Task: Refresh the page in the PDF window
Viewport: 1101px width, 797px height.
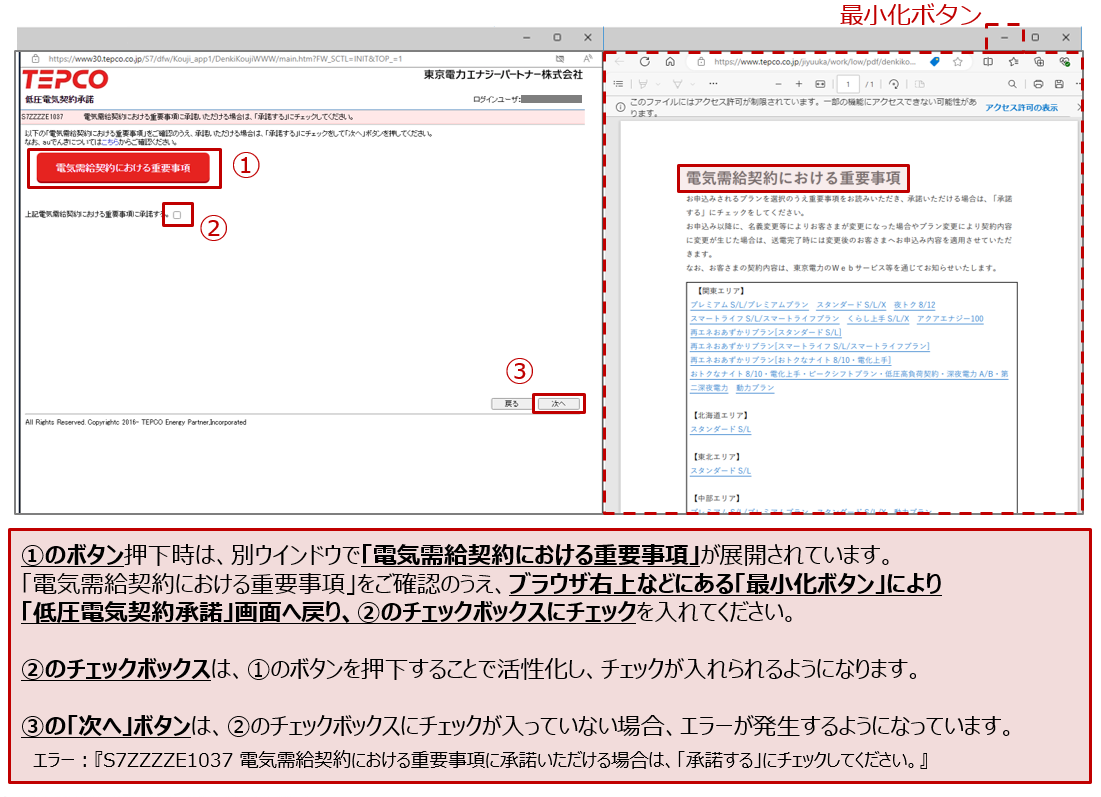Action: pyautogui.click(x=645, y=62)
